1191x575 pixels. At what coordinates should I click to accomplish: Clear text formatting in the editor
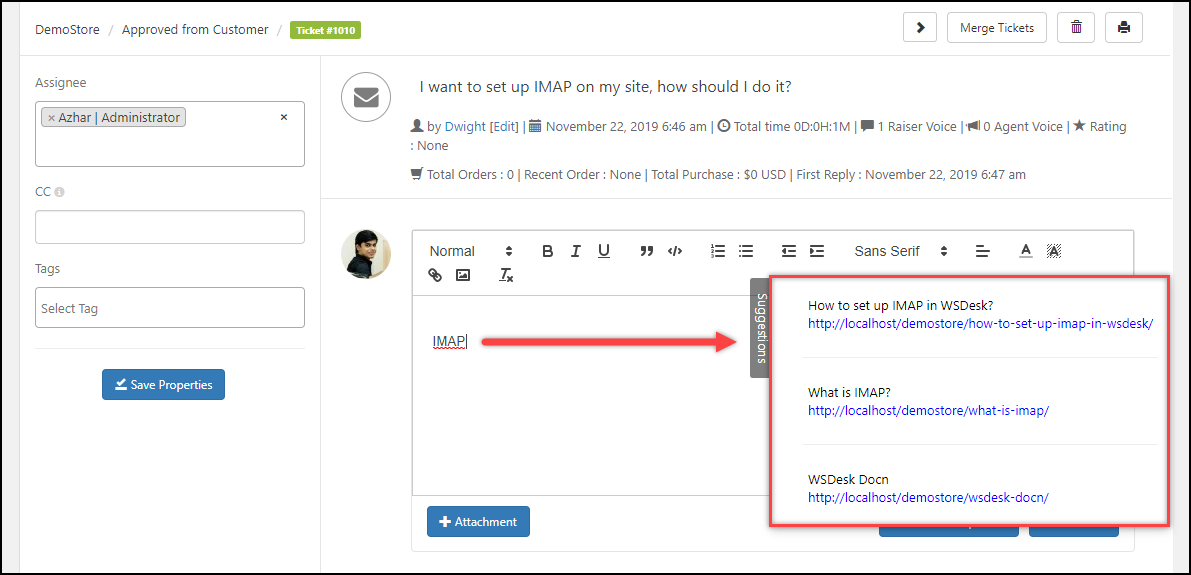pos(506,275)
